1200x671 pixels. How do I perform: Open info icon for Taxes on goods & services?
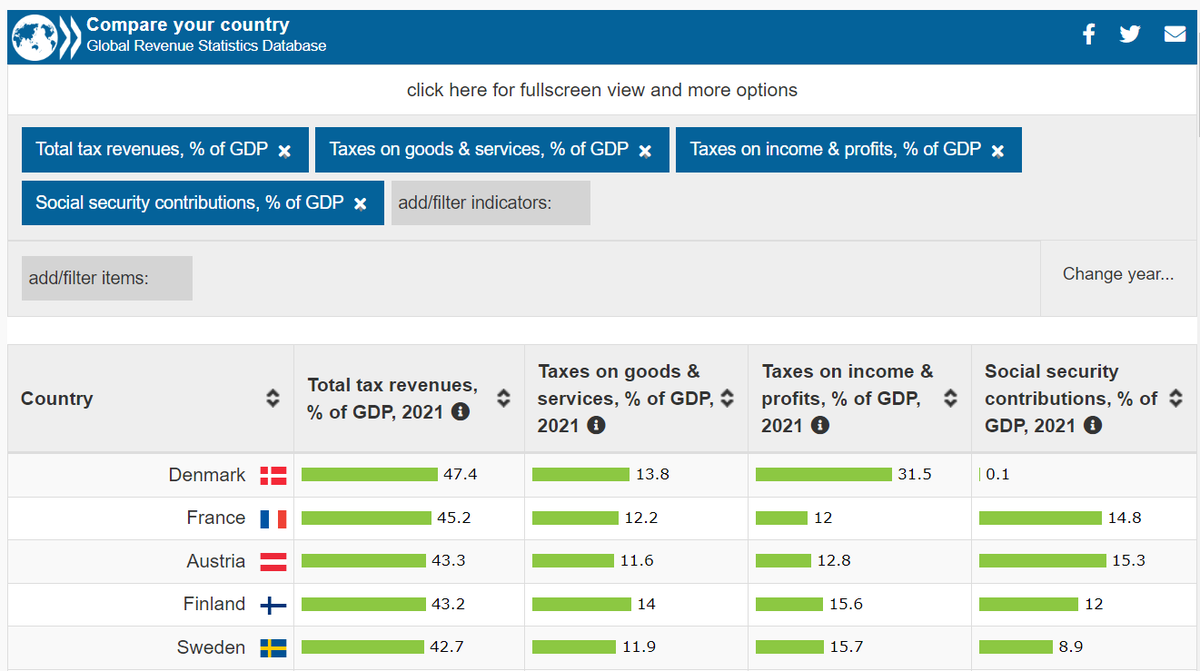(x=596, y=425)
